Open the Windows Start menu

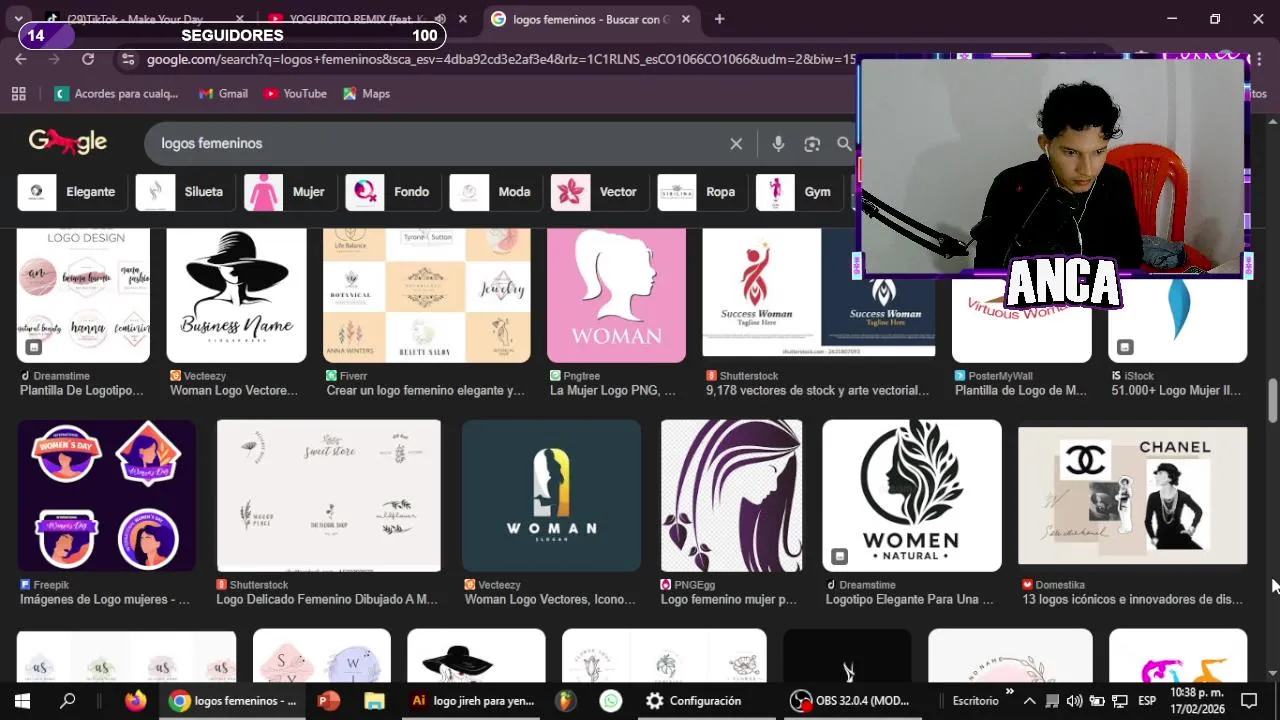point(22,701)
